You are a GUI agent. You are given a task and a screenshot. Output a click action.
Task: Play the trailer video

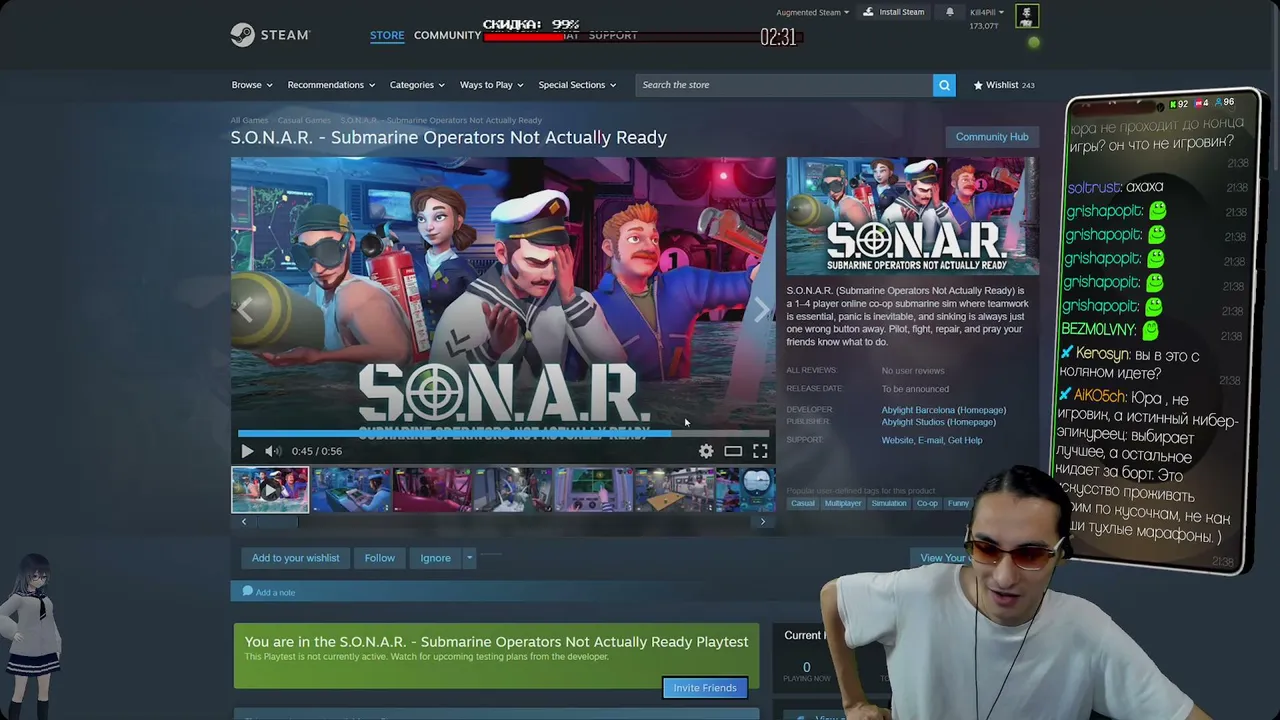pyautogui.click(x=247, y=451)
